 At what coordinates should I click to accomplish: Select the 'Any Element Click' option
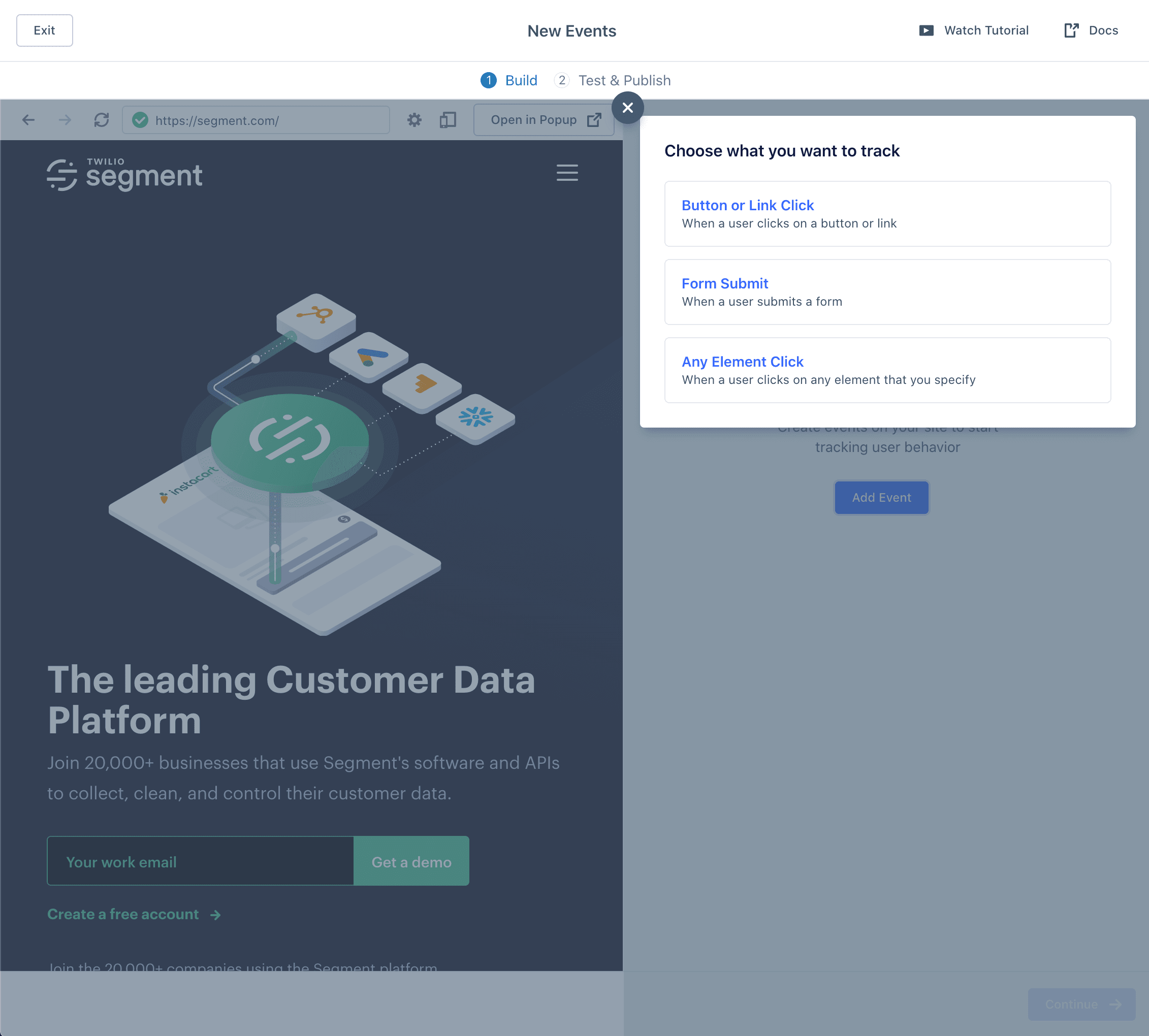tap(886, 370)
